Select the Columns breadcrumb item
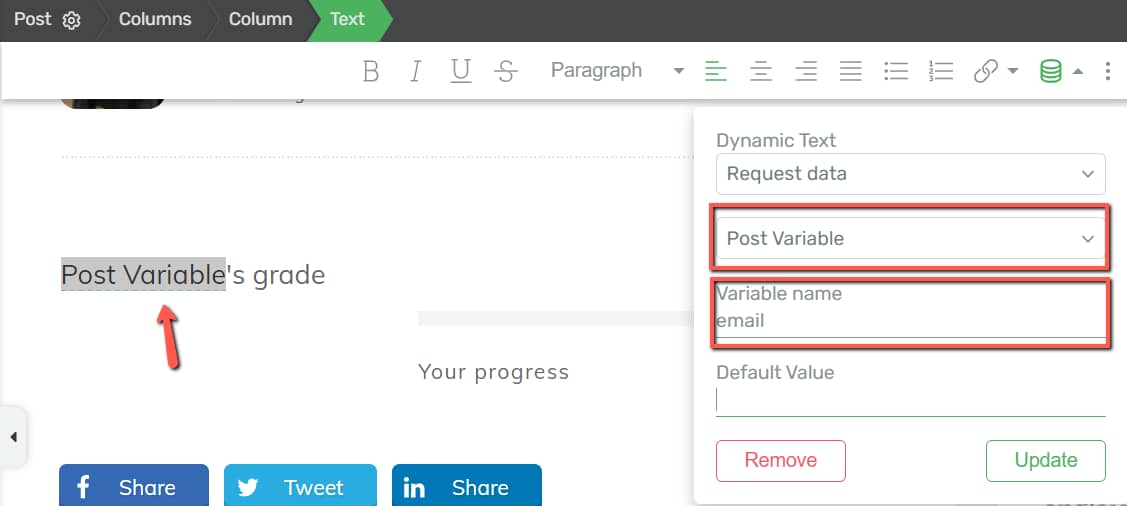 (x=155, y=19)
